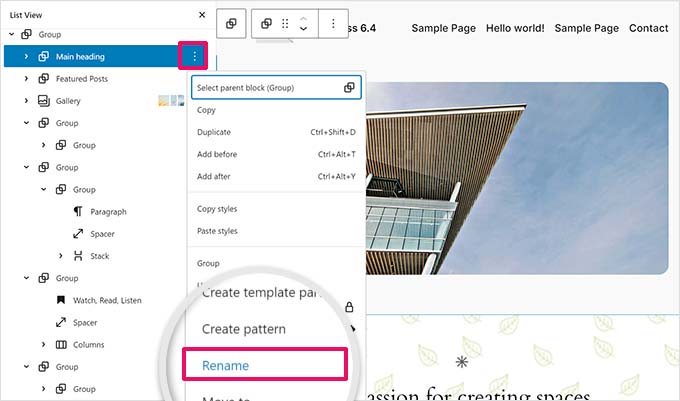Choose Rename from the context menu
The height and width of the screenshot is (401, 680).
click(x=226, y=365)
